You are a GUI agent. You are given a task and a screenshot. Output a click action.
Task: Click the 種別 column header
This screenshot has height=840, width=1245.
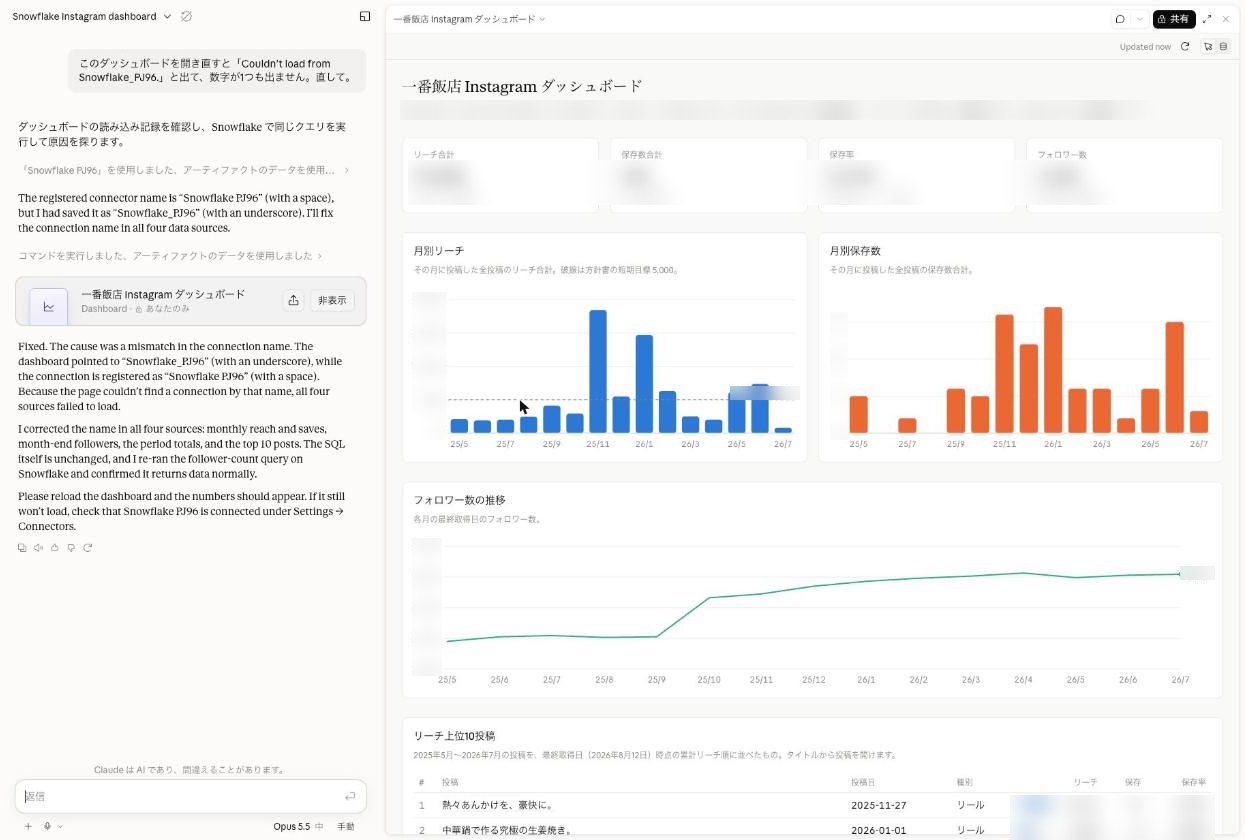[967, 782]
